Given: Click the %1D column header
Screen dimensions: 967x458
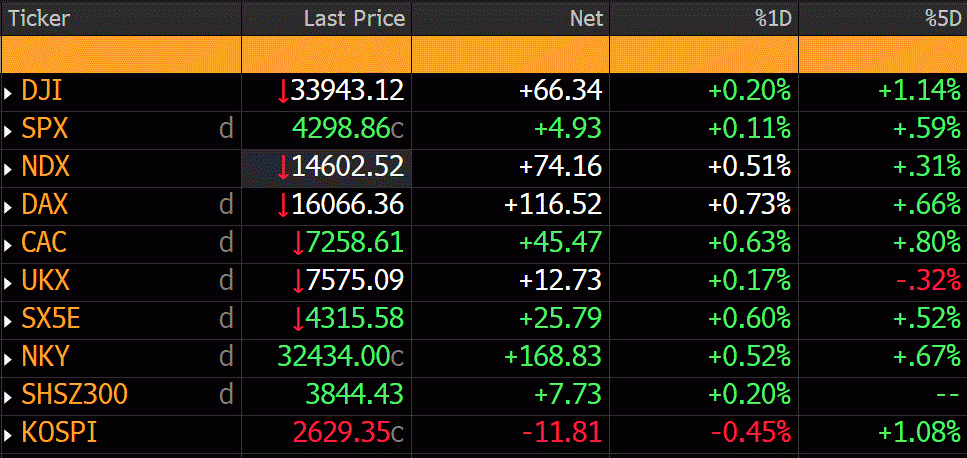Looking at the screenshot, I should pyautogui.click(x=771, y=18).
